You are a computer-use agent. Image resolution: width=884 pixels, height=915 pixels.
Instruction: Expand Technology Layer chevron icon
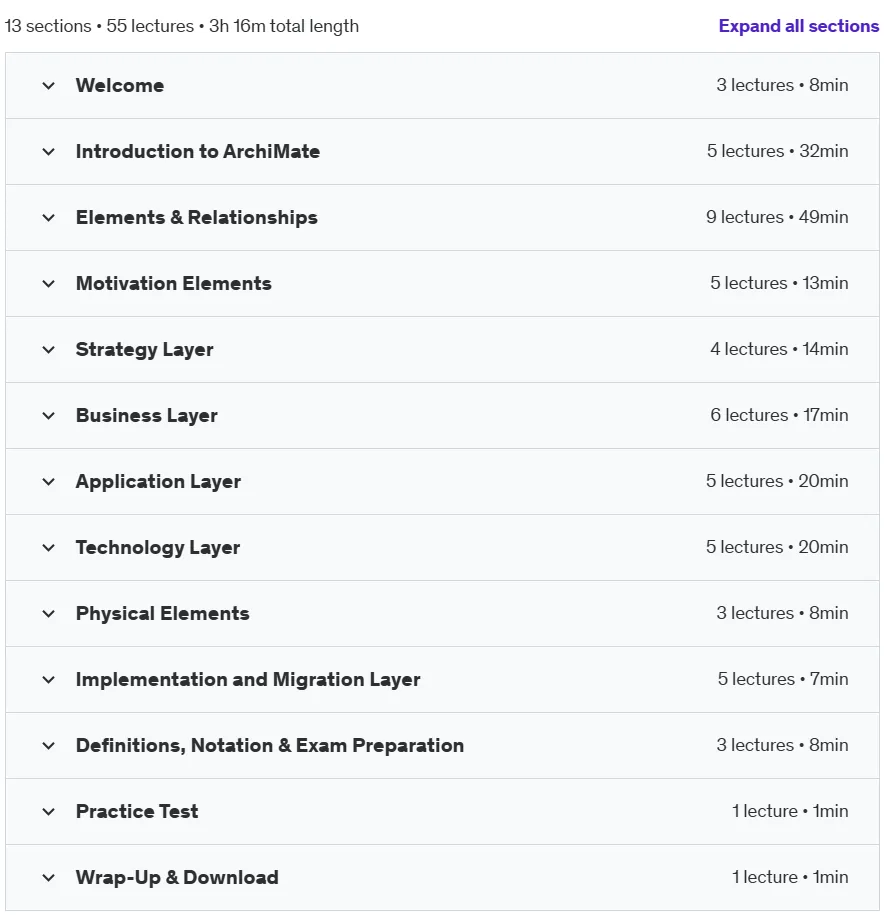(x=49, y=547)
